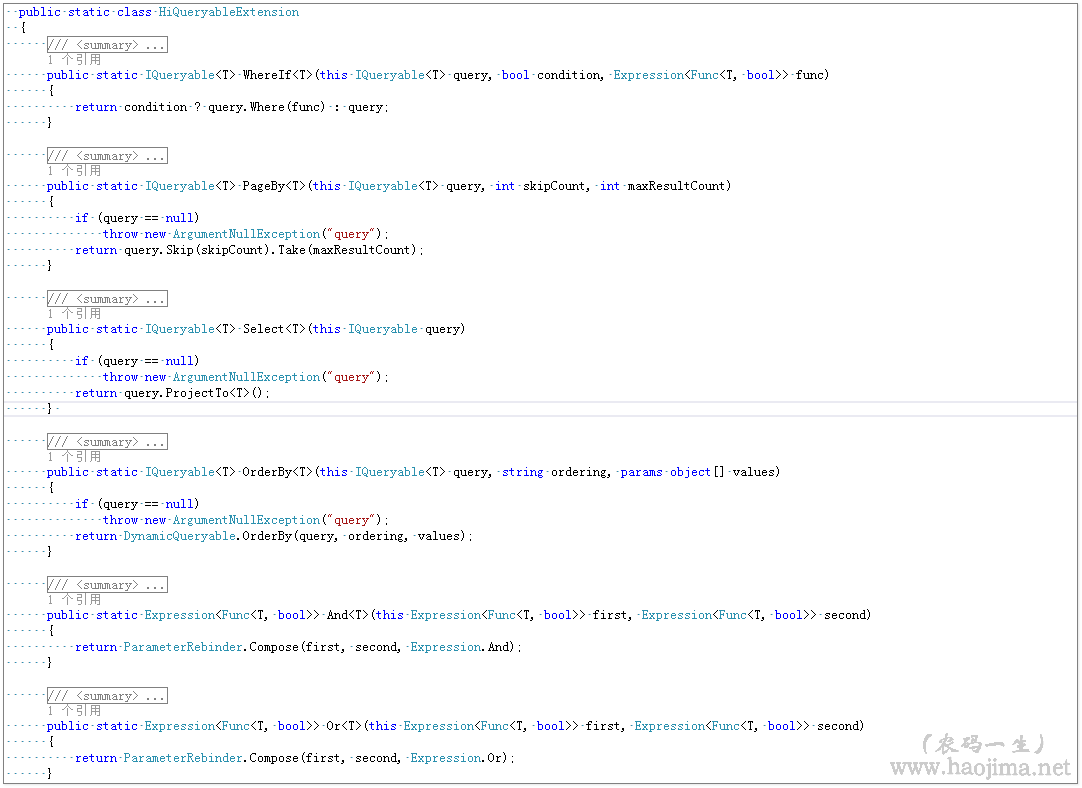Show the reference count link above Select method
The image size is (1082, 788).
coord(74,314)
